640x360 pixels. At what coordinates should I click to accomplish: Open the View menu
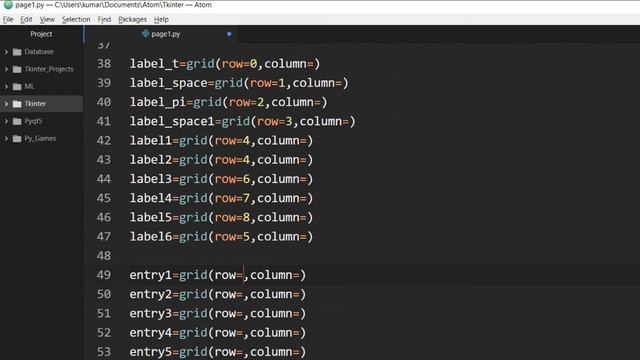pos(47,19)
